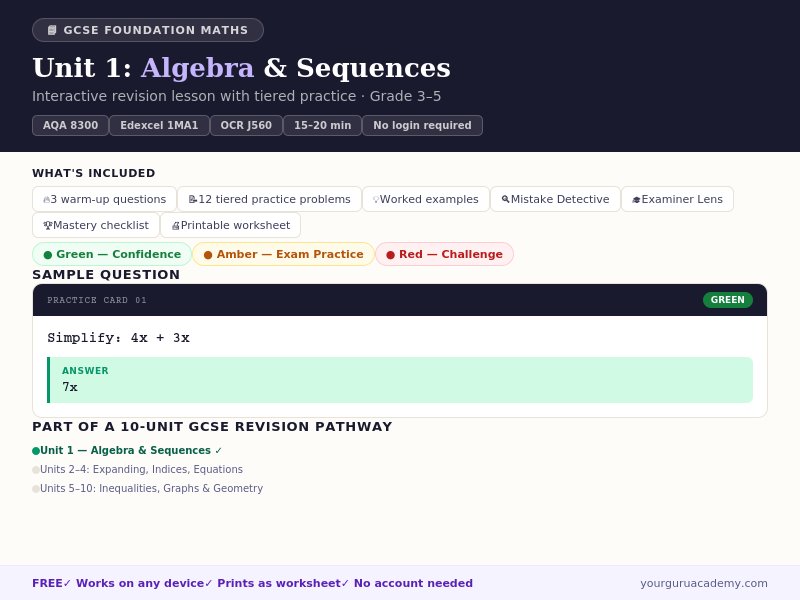The image size is (800, 600).
Task: Click the Worked examples lightbulb icon
Action: tap(376, 199)
